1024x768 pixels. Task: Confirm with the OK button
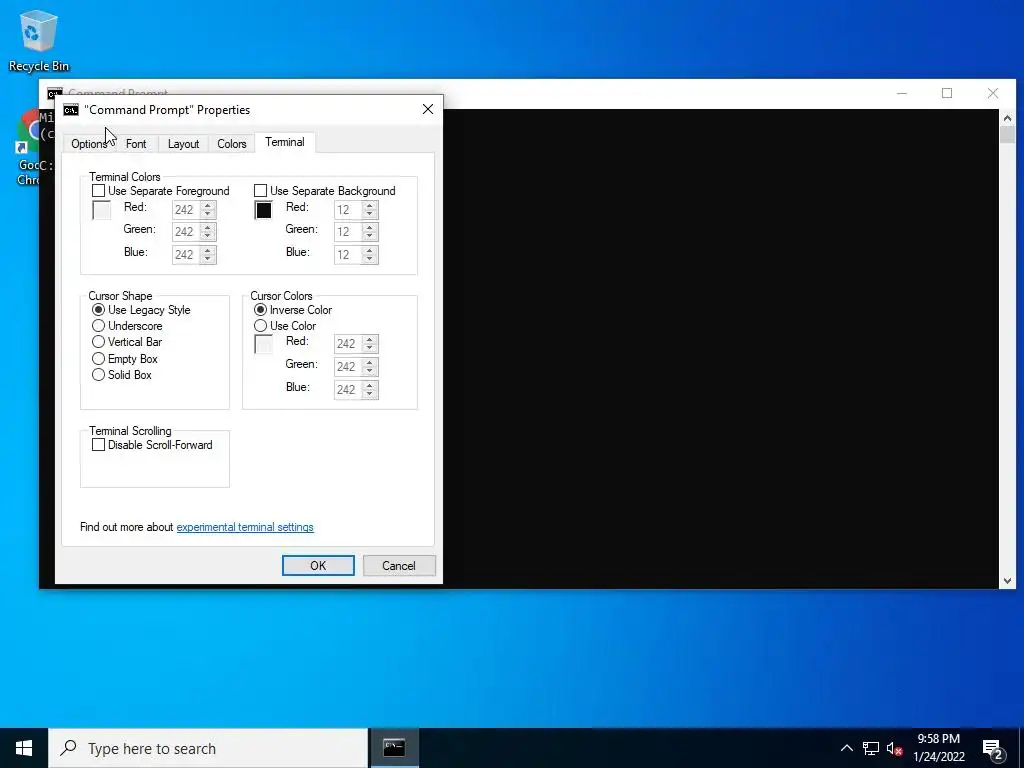pyautogui.click(x=318, y=566)
